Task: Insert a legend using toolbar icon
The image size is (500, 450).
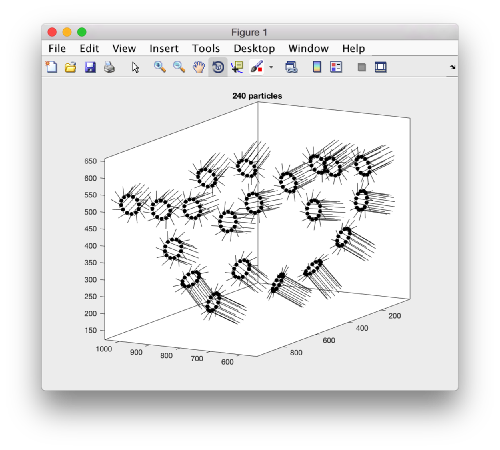Action: pyautogui.click(x=336, y=67)
